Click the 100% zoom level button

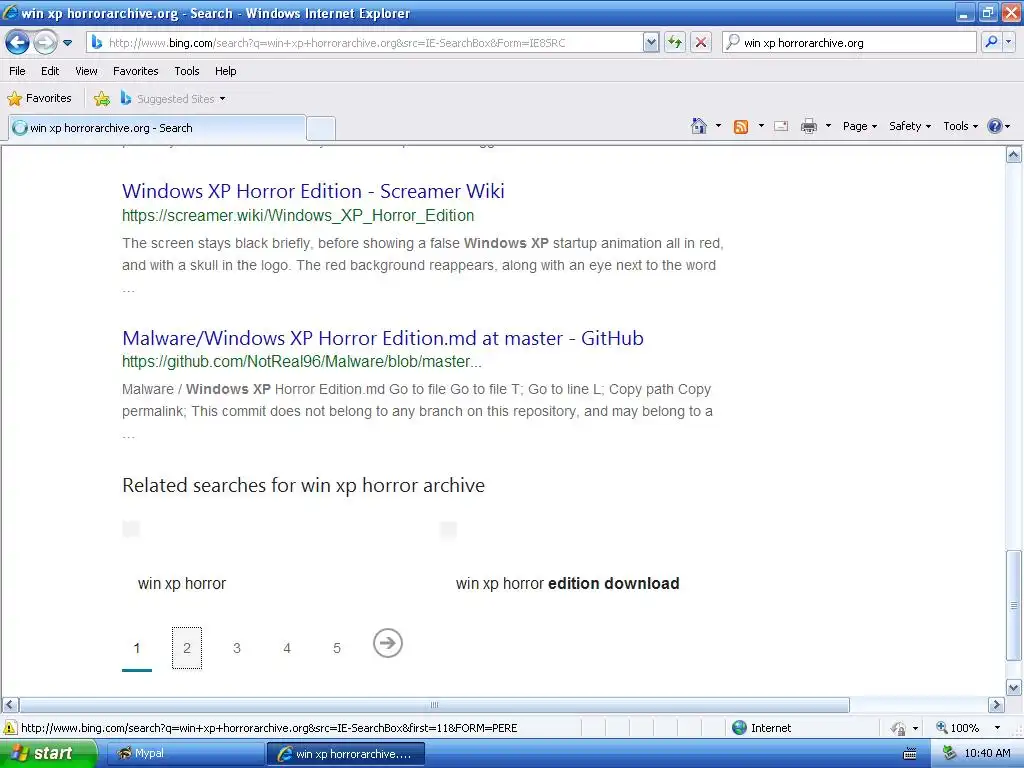(x=957, y=728)
